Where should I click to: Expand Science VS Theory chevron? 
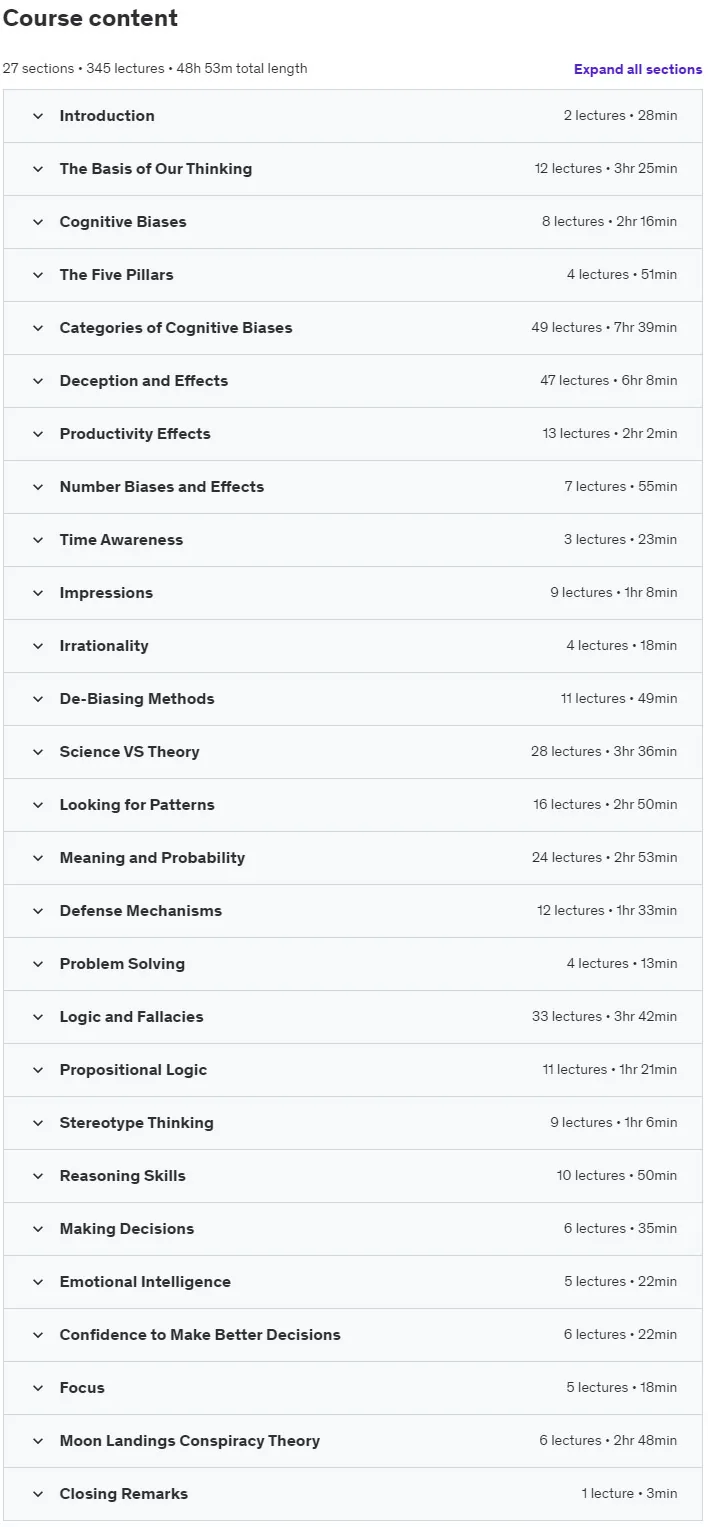(x=38, y=752)
